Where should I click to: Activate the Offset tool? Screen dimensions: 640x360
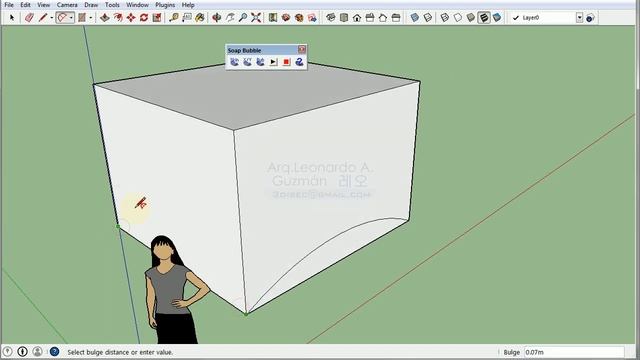coord(118,18)
